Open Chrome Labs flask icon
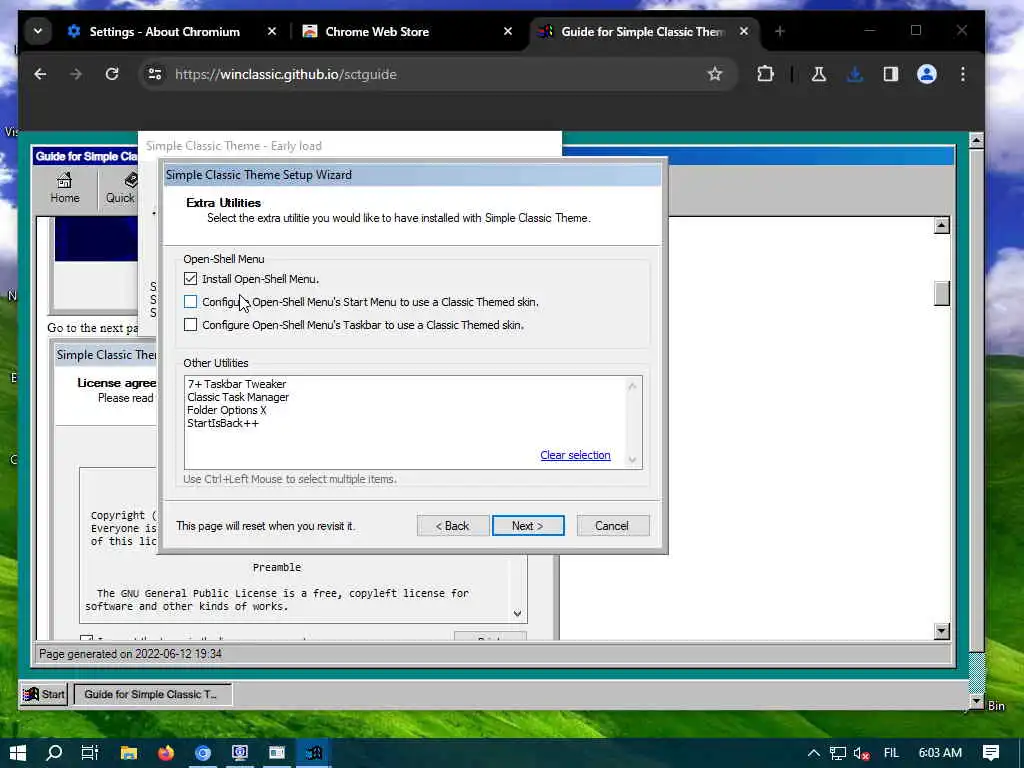 click(x=818, y=74)
